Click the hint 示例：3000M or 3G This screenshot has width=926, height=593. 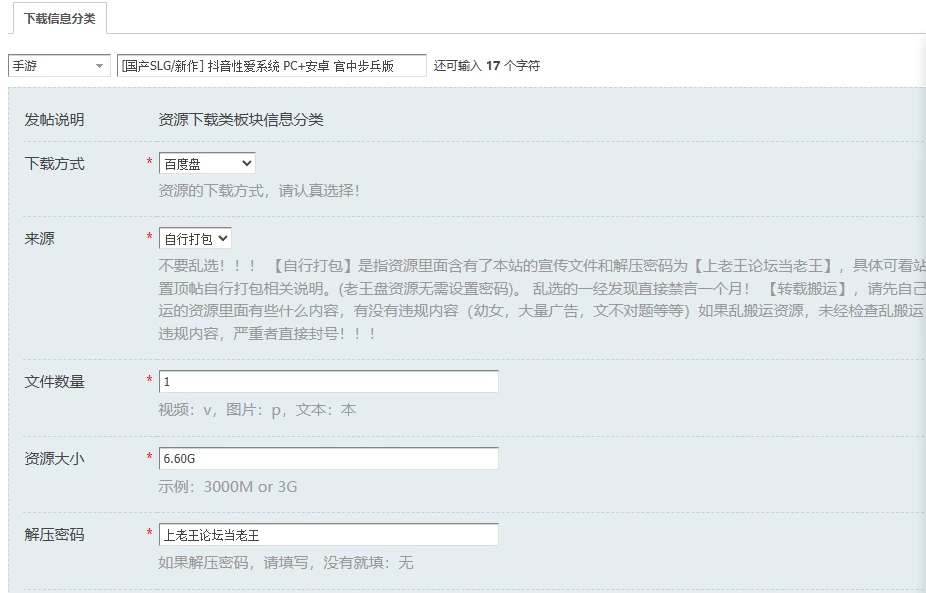click(x=227, y=487)
